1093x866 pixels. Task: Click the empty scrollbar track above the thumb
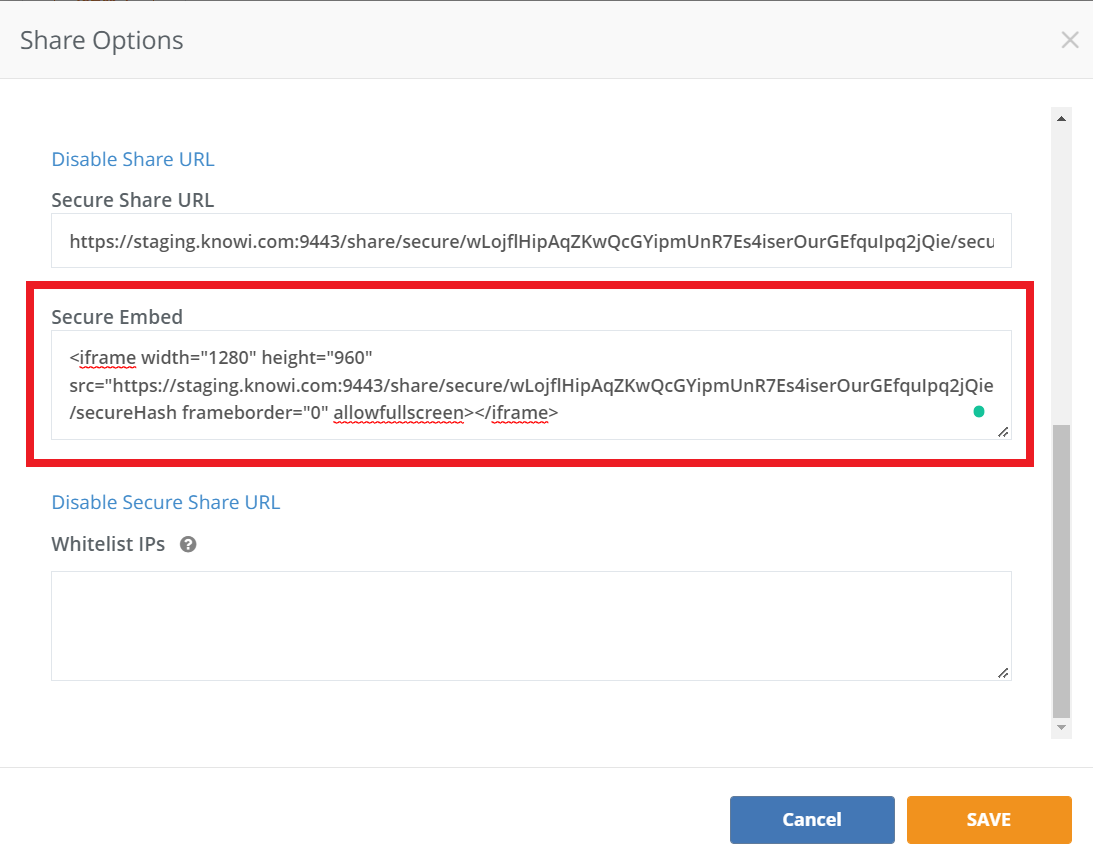pos(1061,270)
